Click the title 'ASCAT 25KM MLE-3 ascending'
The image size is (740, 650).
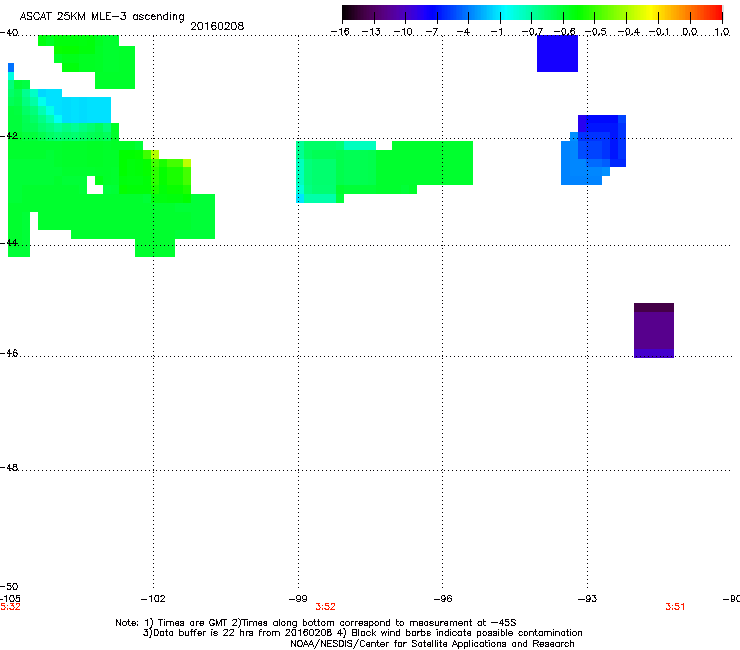[x=102, y=17]
